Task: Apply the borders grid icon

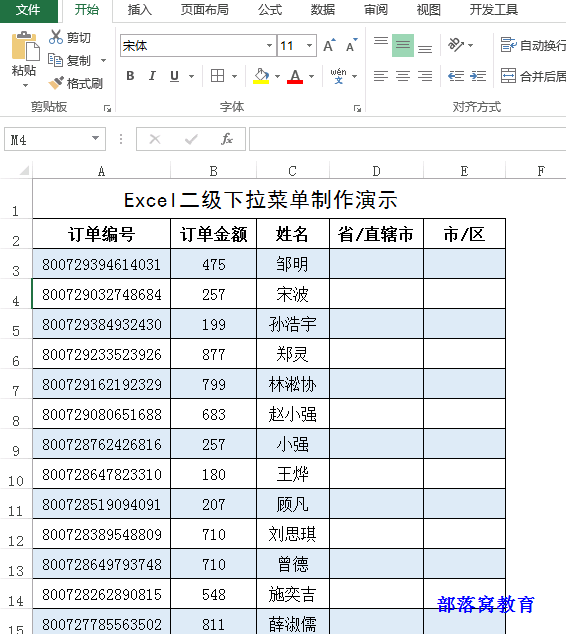Action: [218, 76]
